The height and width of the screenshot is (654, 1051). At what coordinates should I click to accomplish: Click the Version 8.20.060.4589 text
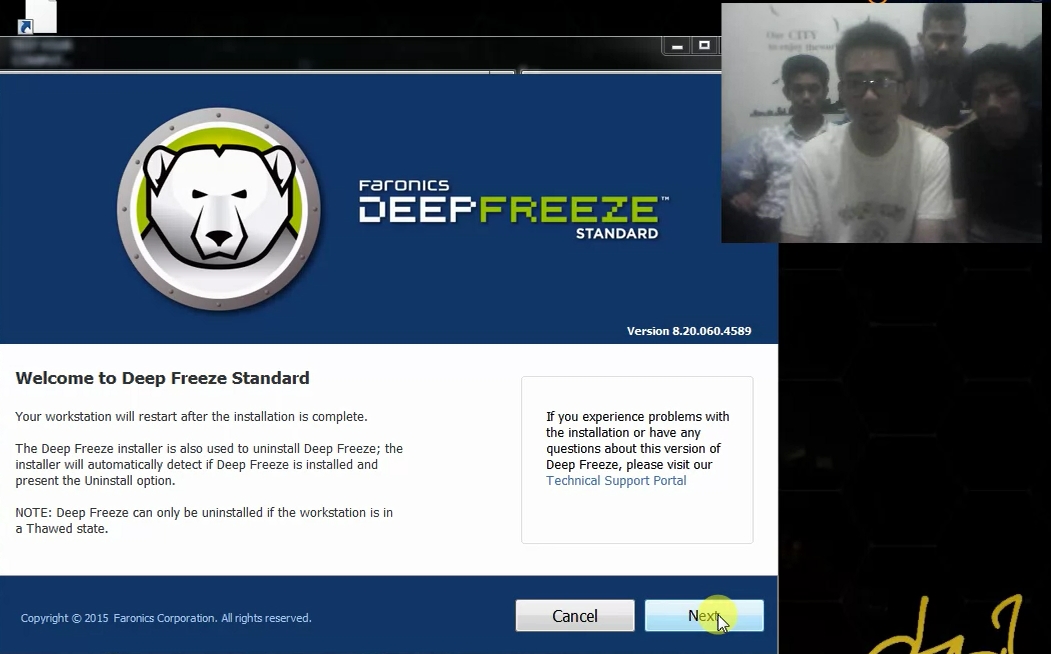point(689,331)
